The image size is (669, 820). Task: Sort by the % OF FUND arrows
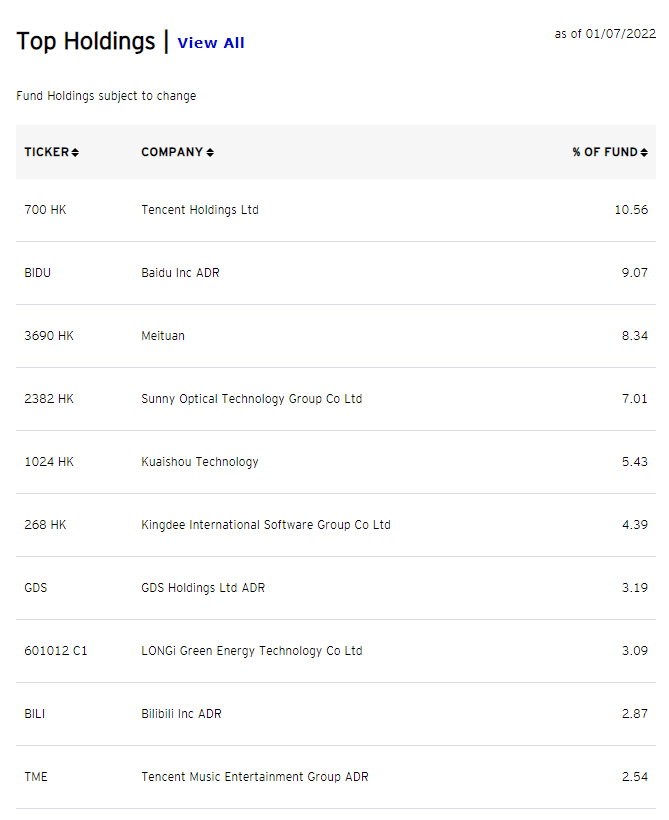pyautogui.click(x=644, y=153)
